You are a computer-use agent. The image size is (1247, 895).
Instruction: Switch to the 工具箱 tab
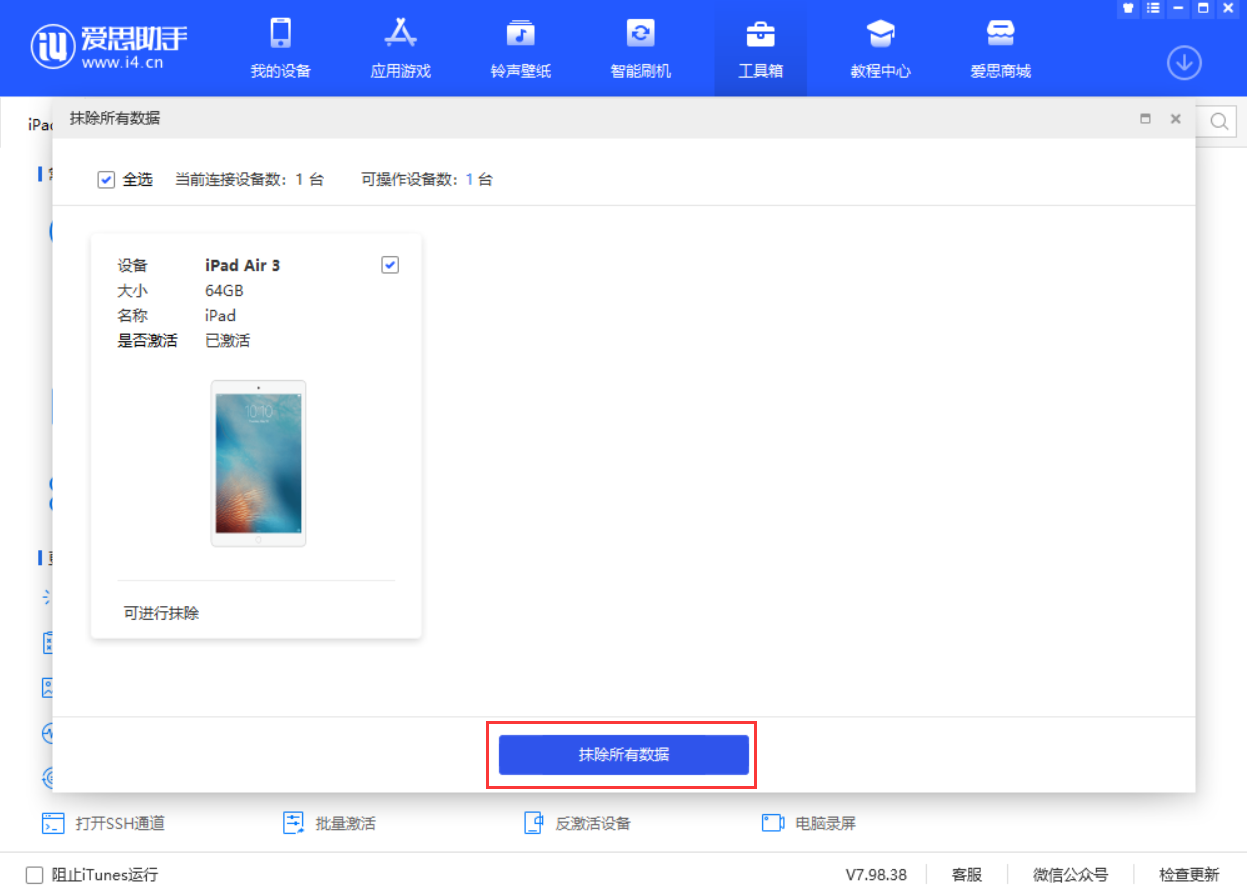click(x=760, y=47)
